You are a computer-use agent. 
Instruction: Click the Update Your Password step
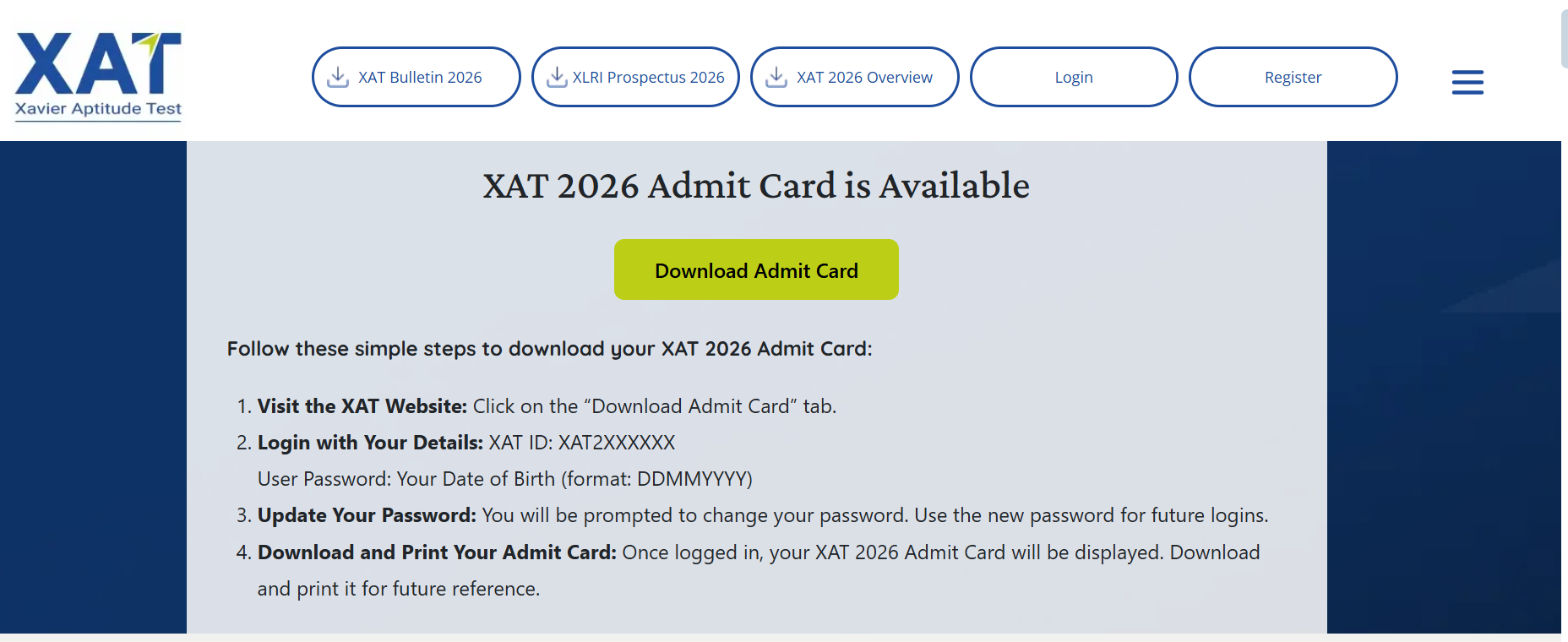753,515
